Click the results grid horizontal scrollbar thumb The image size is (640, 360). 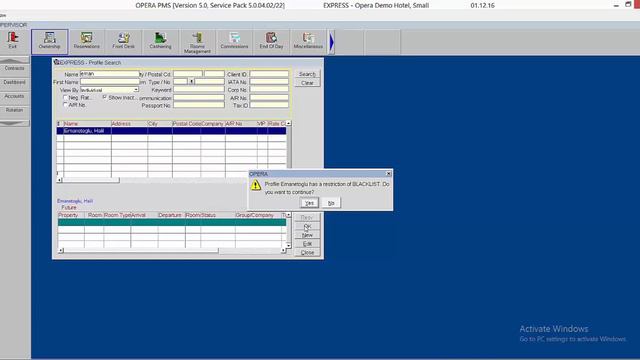coord(91,180)
